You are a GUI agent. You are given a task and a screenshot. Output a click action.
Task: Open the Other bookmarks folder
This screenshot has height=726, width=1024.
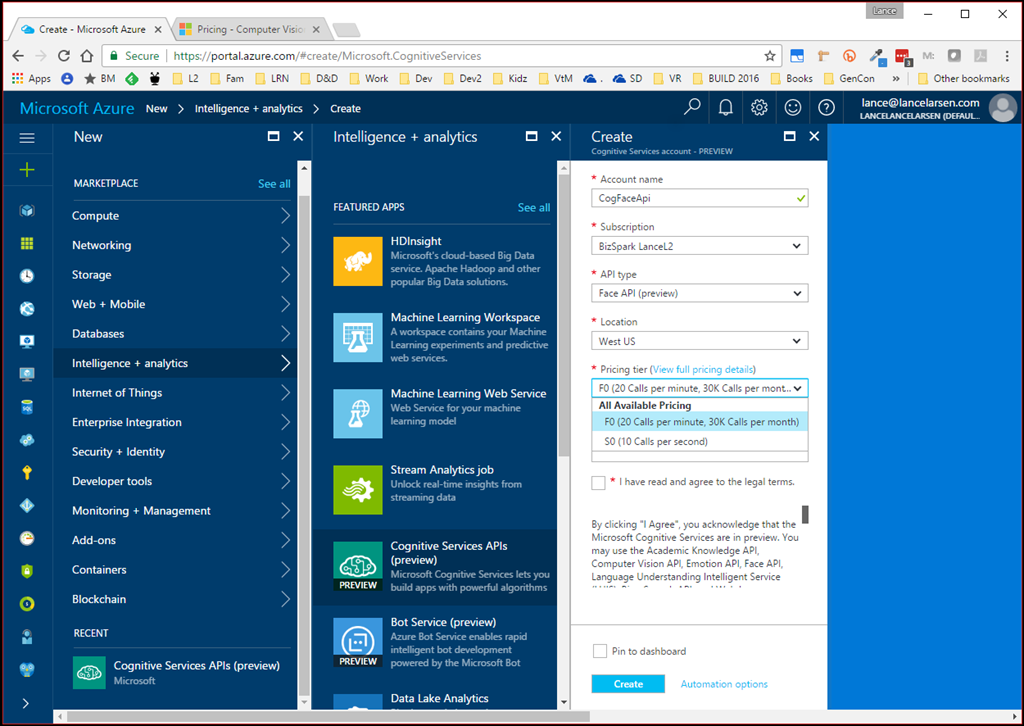point(964,78)
